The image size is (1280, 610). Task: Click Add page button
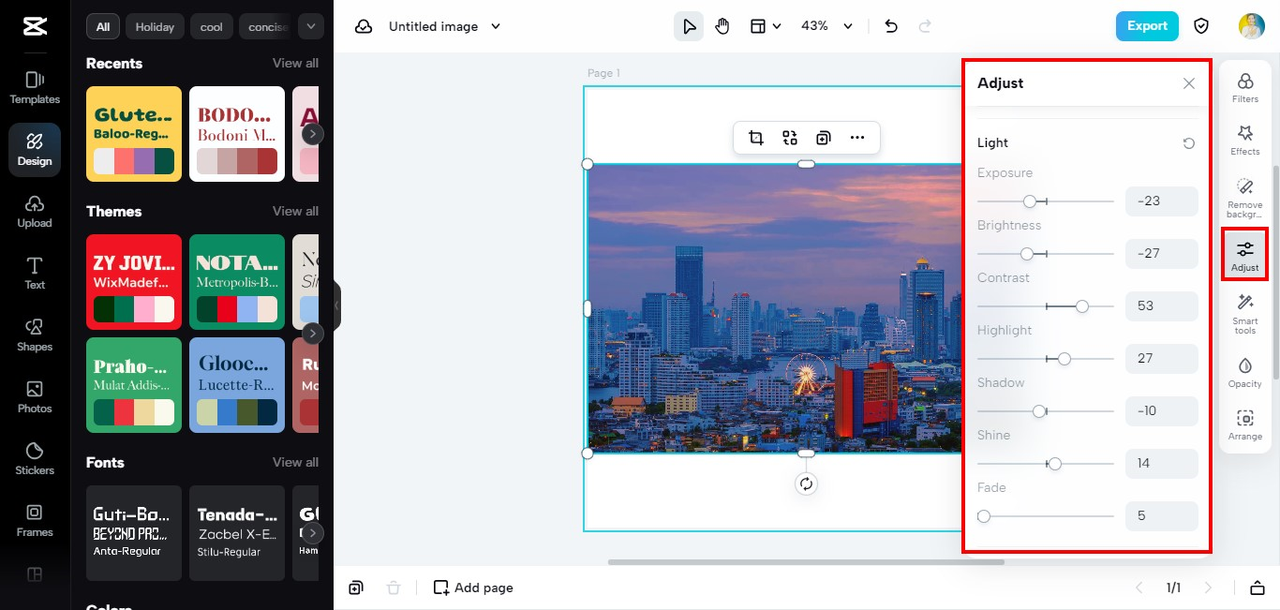[x=473, y=588]
